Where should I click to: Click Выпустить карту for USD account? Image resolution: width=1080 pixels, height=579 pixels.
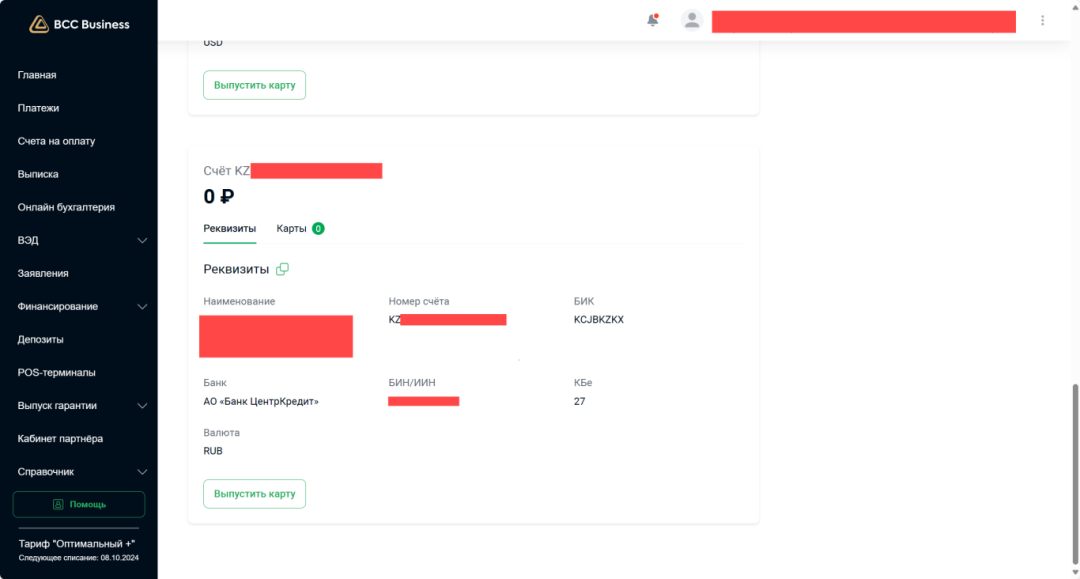point(254,85)
